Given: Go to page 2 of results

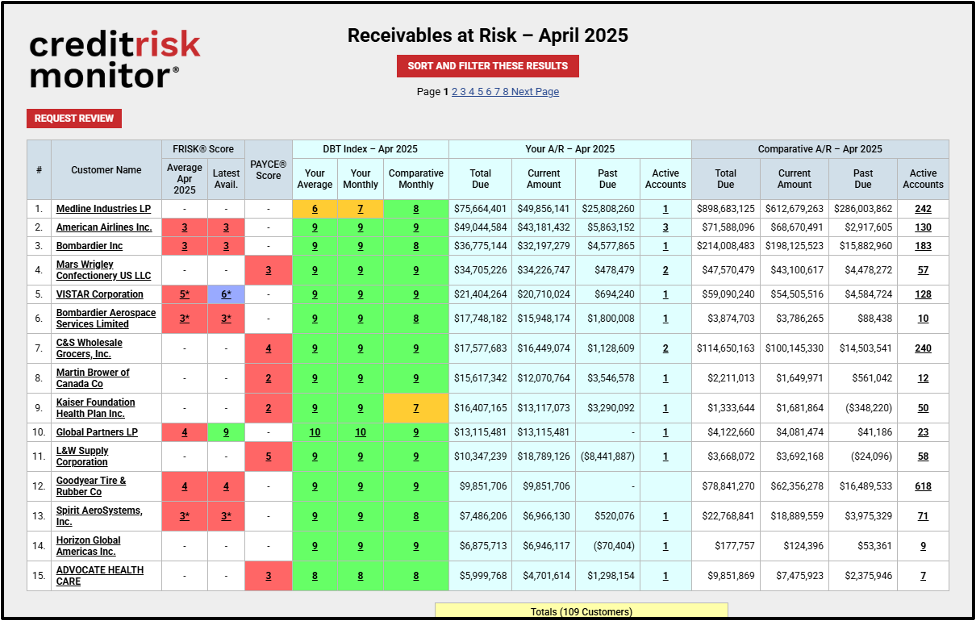Looking at the screenshot, I should pos(454,92).
